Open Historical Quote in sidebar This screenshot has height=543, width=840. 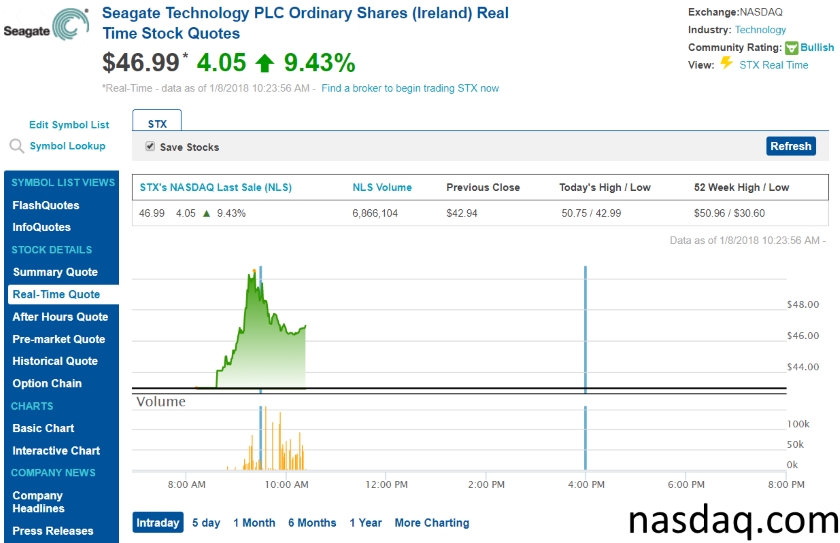(55, 361)
